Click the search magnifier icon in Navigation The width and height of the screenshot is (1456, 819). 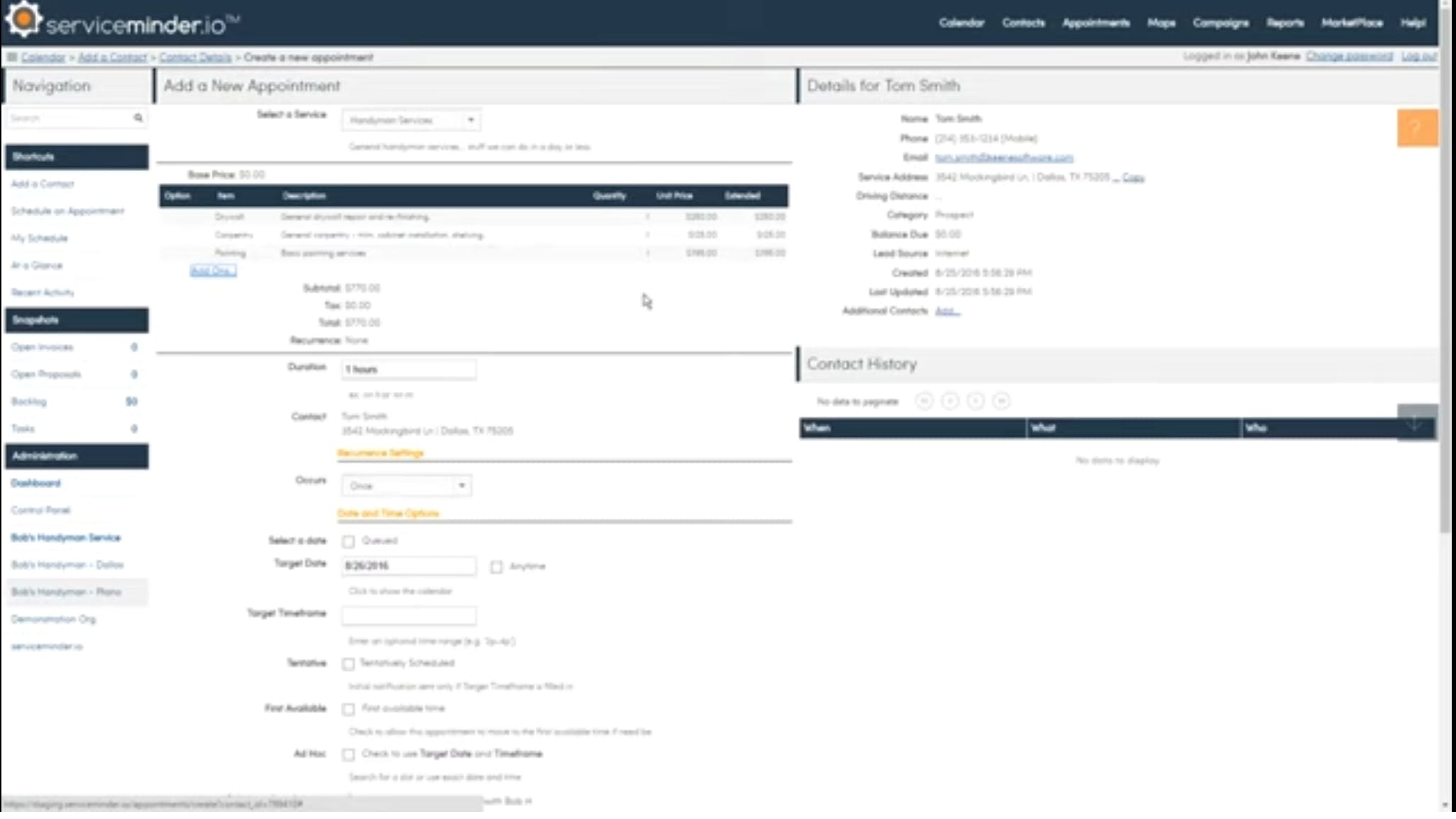[138, 118]
